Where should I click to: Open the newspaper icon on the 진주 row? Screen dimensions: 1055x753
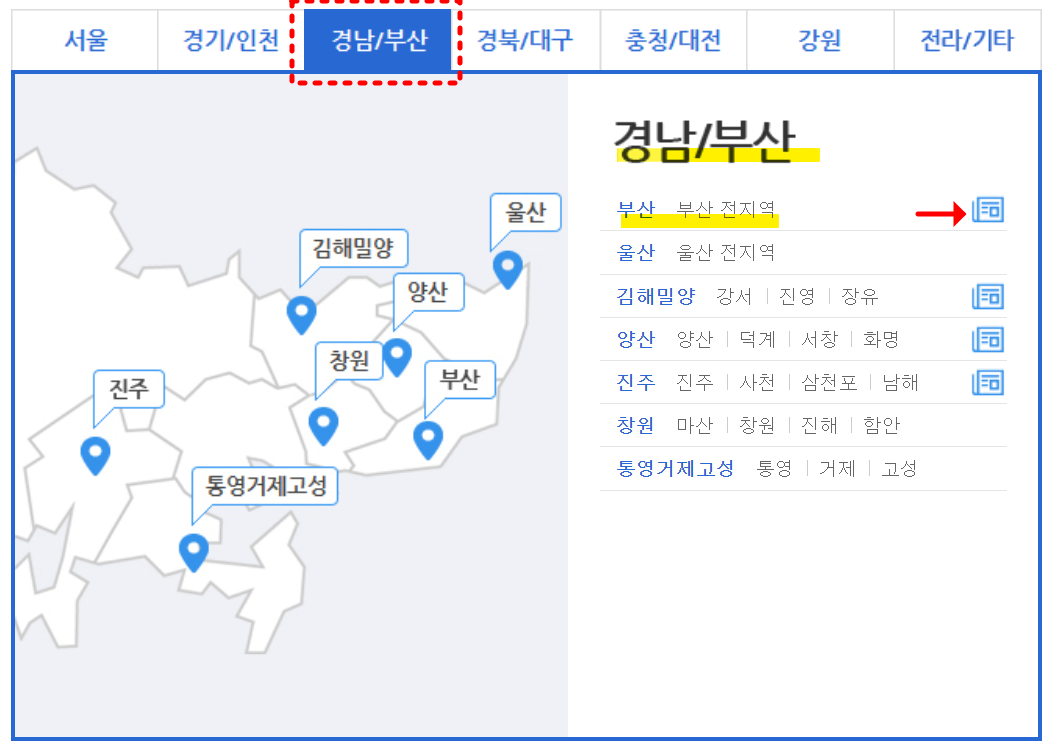pyautogui.click(x=988, y=382)
